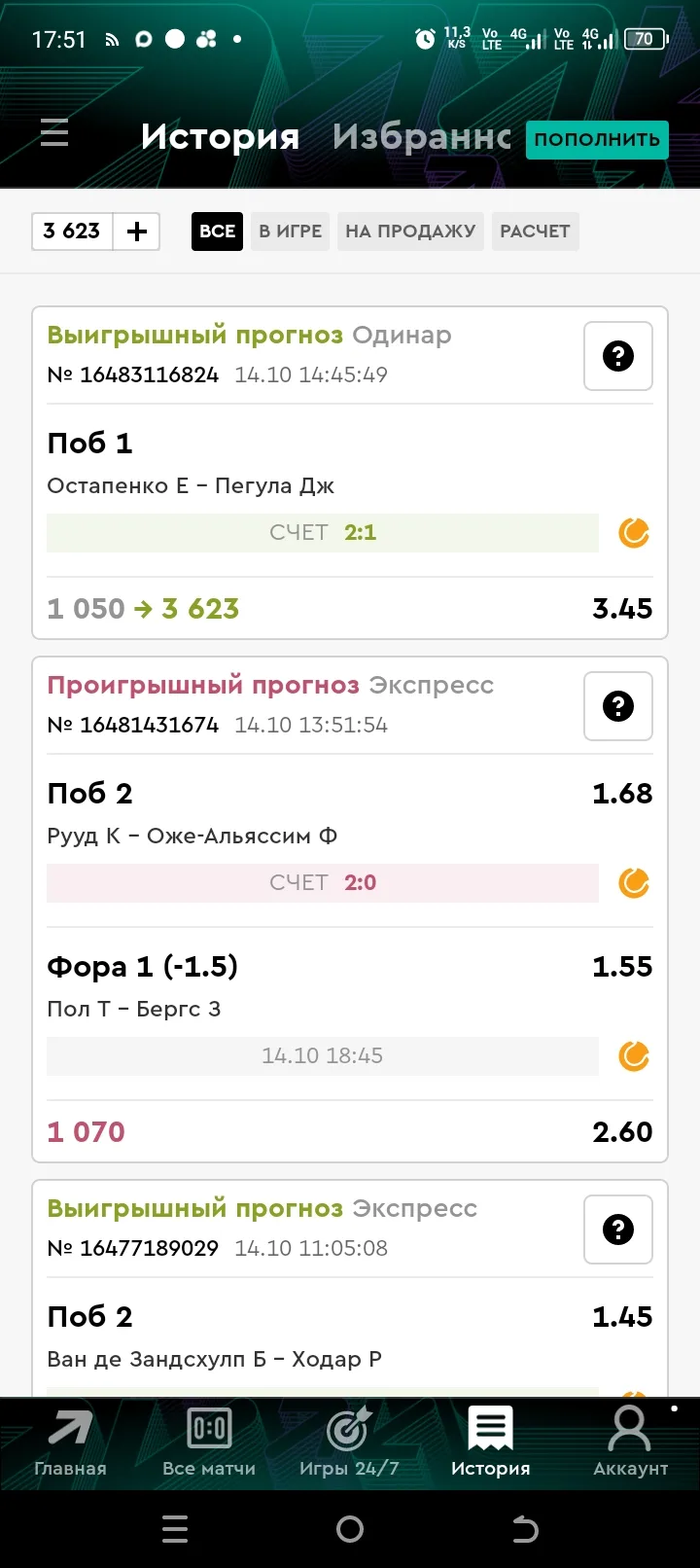This screenshot has height=1568, width=700.
Task: Open the Аккаунт section
Action: [630, 1444]
